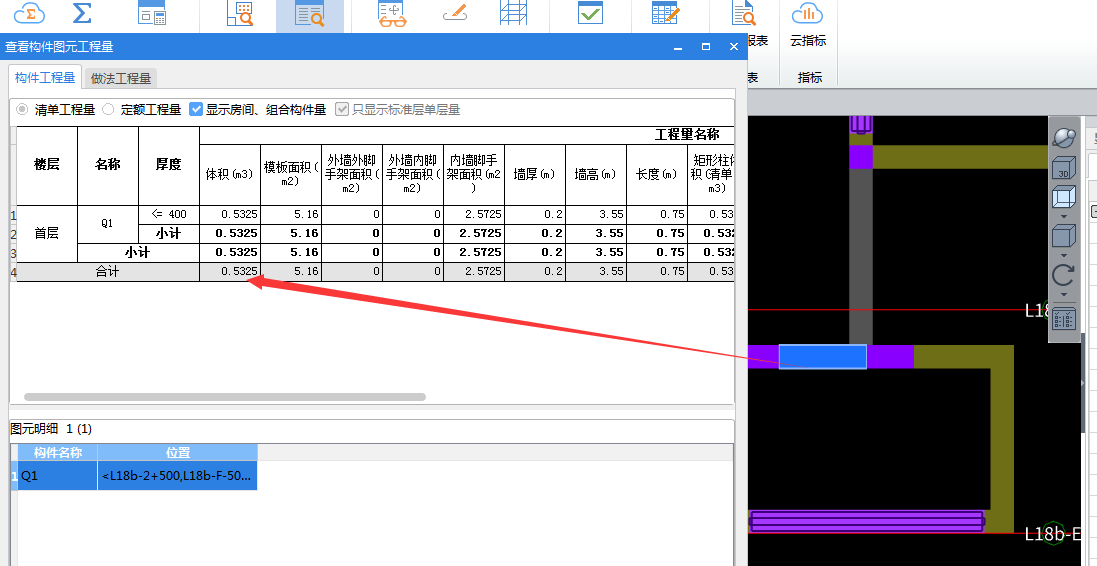Click the <= 400 thickness cell

pos(169,214)
